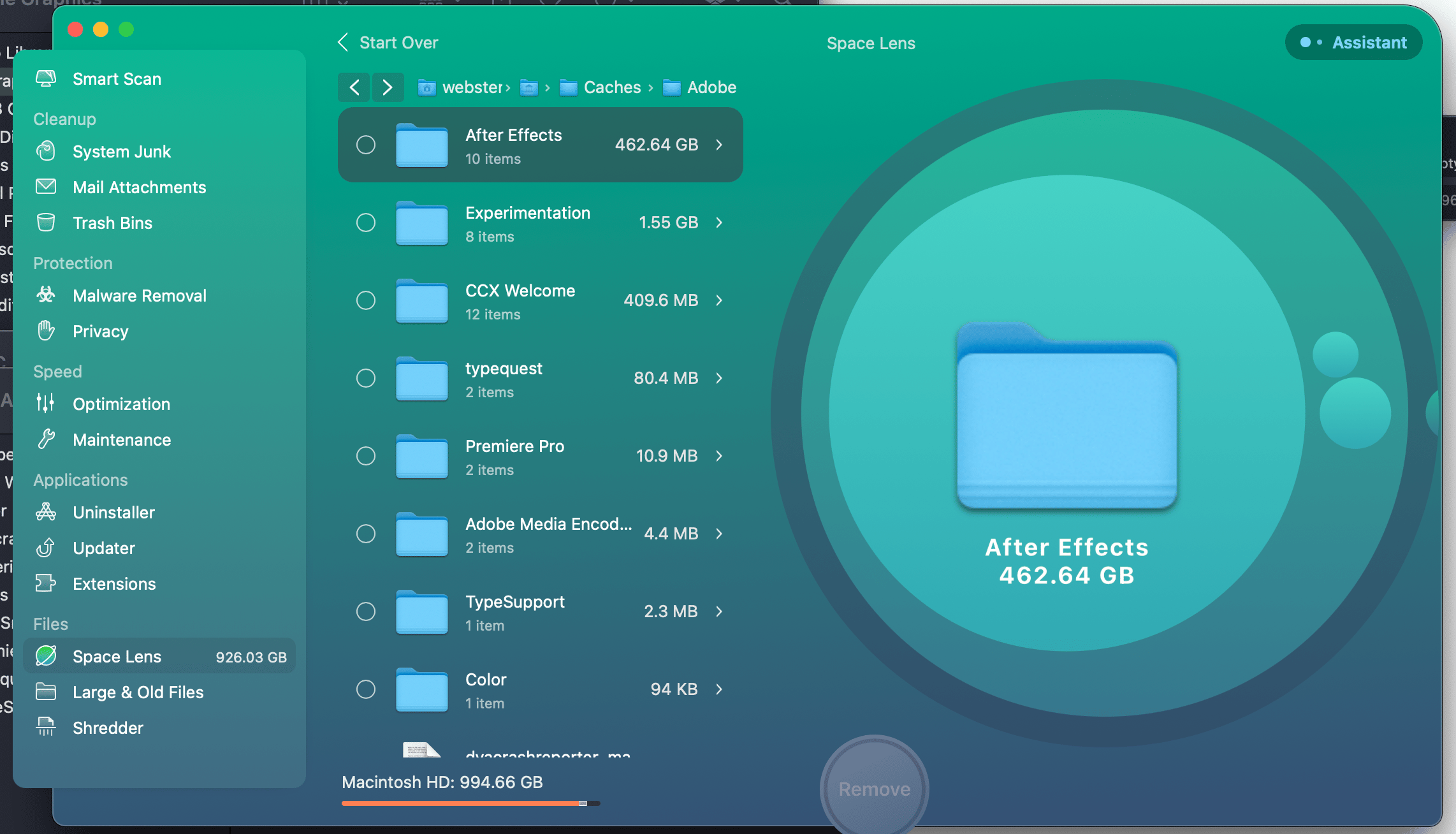
Task: Open Large & Old Files section
Action: (138, 692)
